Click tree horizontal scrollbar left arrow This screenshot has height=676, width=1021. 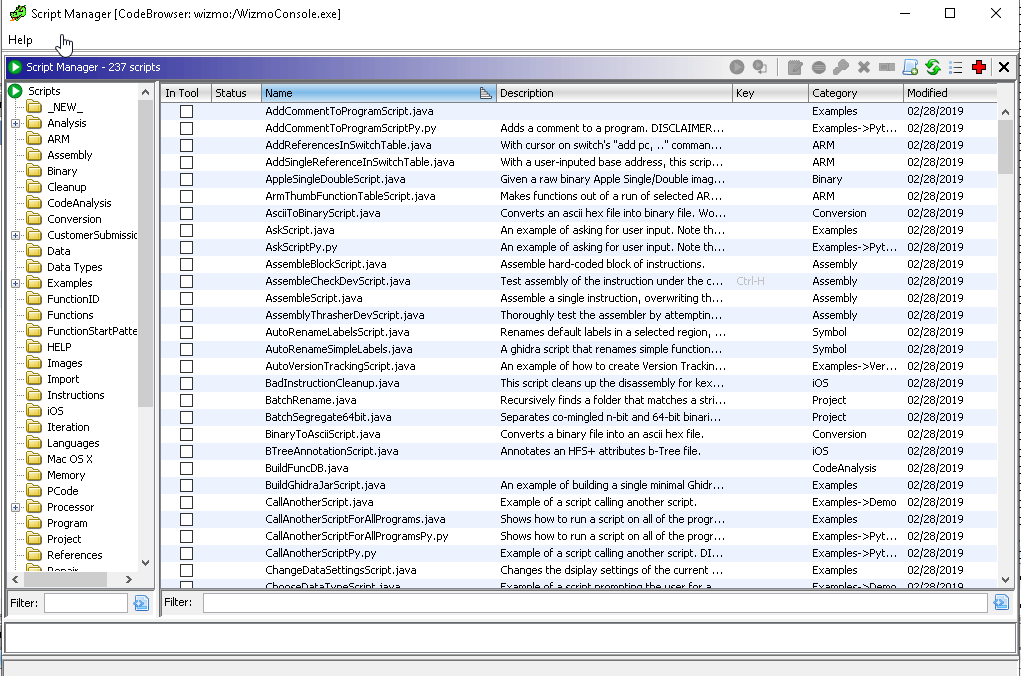pos(16,579)
